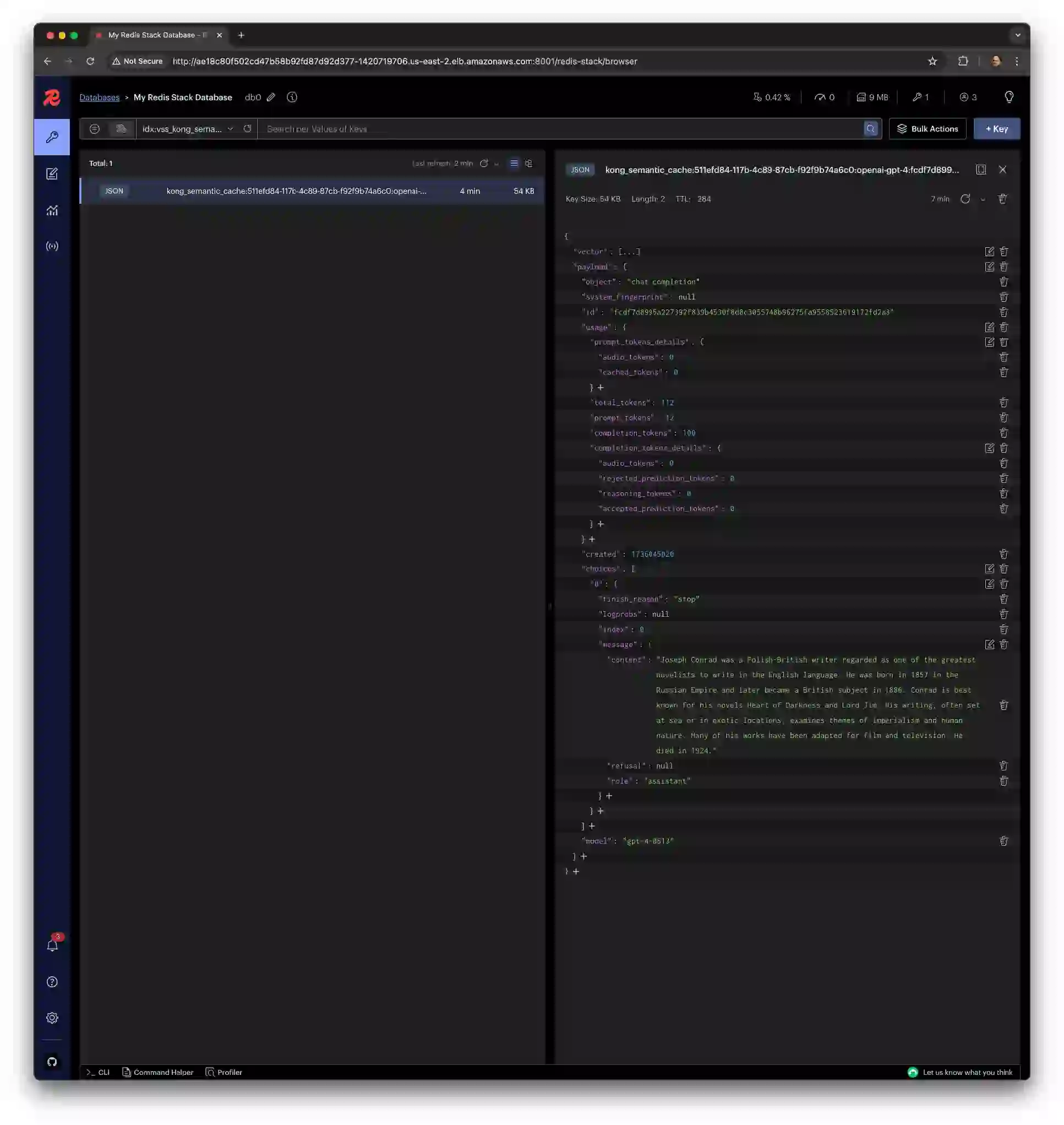Viewport: 1064px width, 1125px height.
Task: Go to Databases breadcrumb link
Action: [x=99, y=97]
